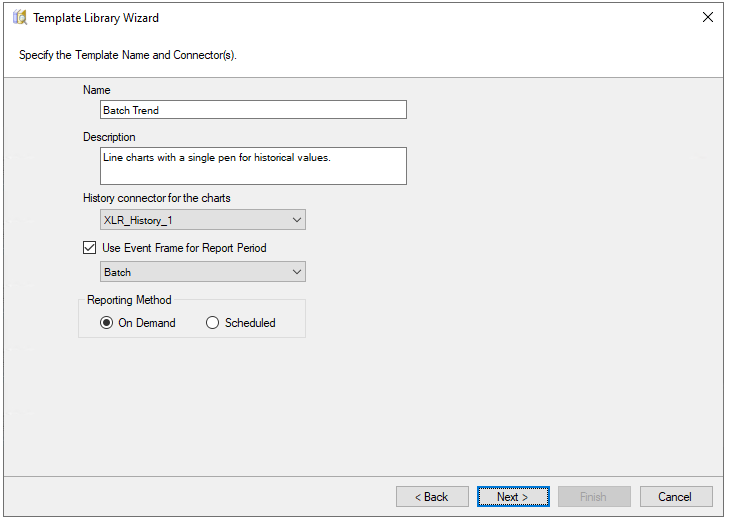The width and height of the screenshot is (729, 523).
Task: Click the Description label
Action: 109,137
